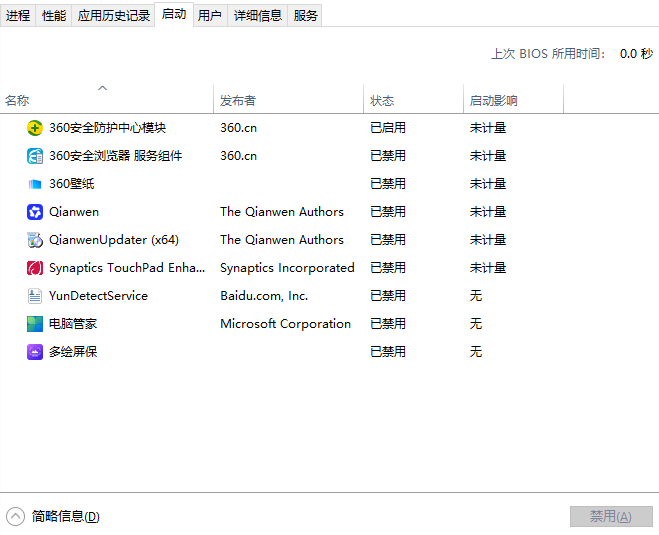Image resolution: width=659 pixels, height=535 pixels.
Task: Select the 360安全浏览器 服务组件 entry
Action: [116, 156]
